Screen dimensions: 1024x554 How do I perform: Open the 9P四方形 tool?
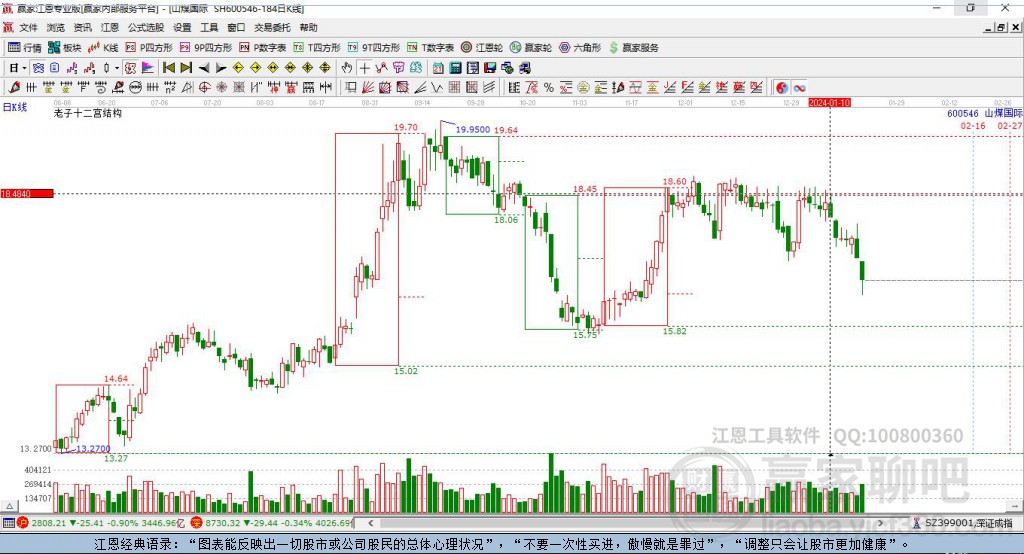coord(206,48)
